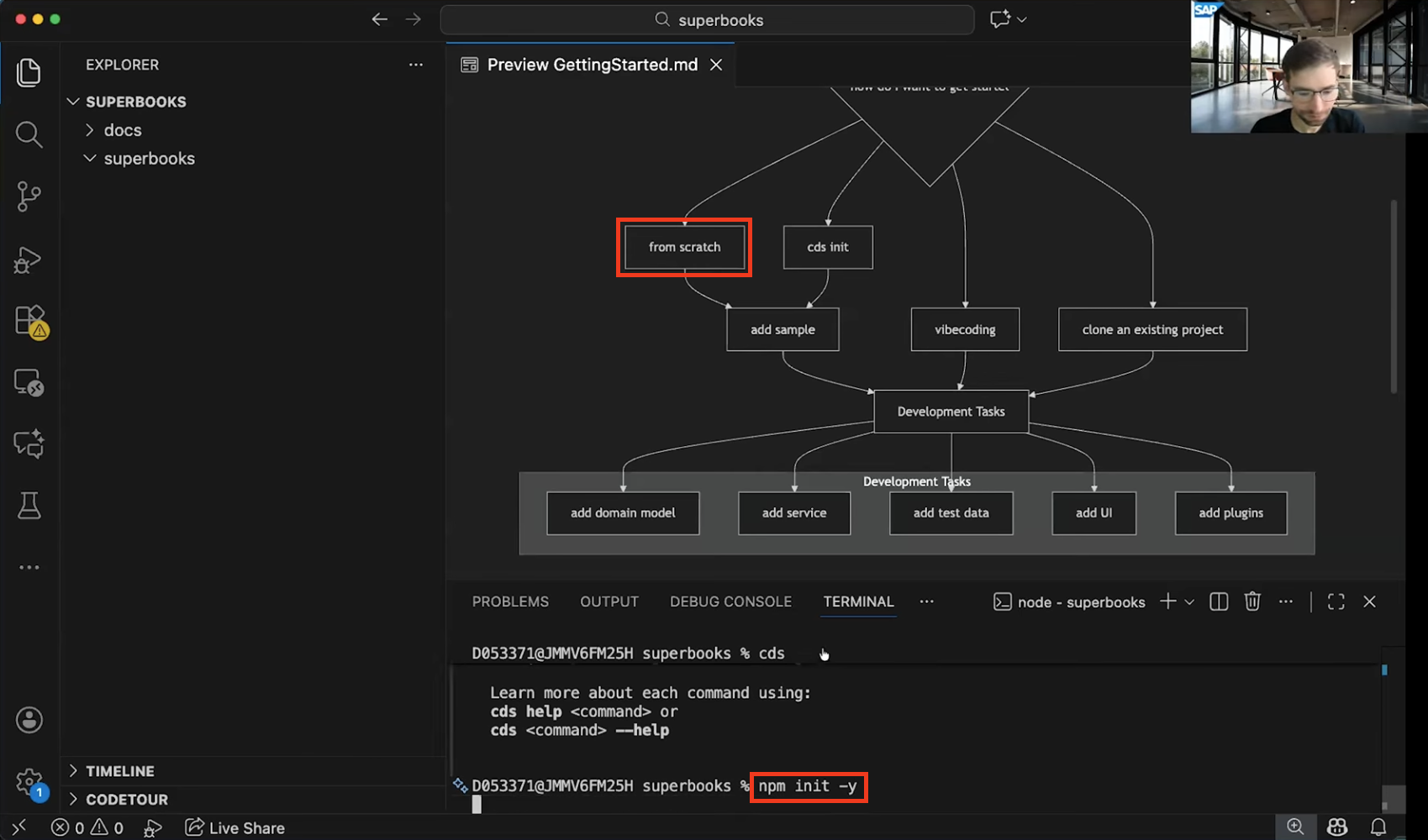Screen dimensions: 1428x840
Task: Open the Testing flask icon
Action: point(29,505)
